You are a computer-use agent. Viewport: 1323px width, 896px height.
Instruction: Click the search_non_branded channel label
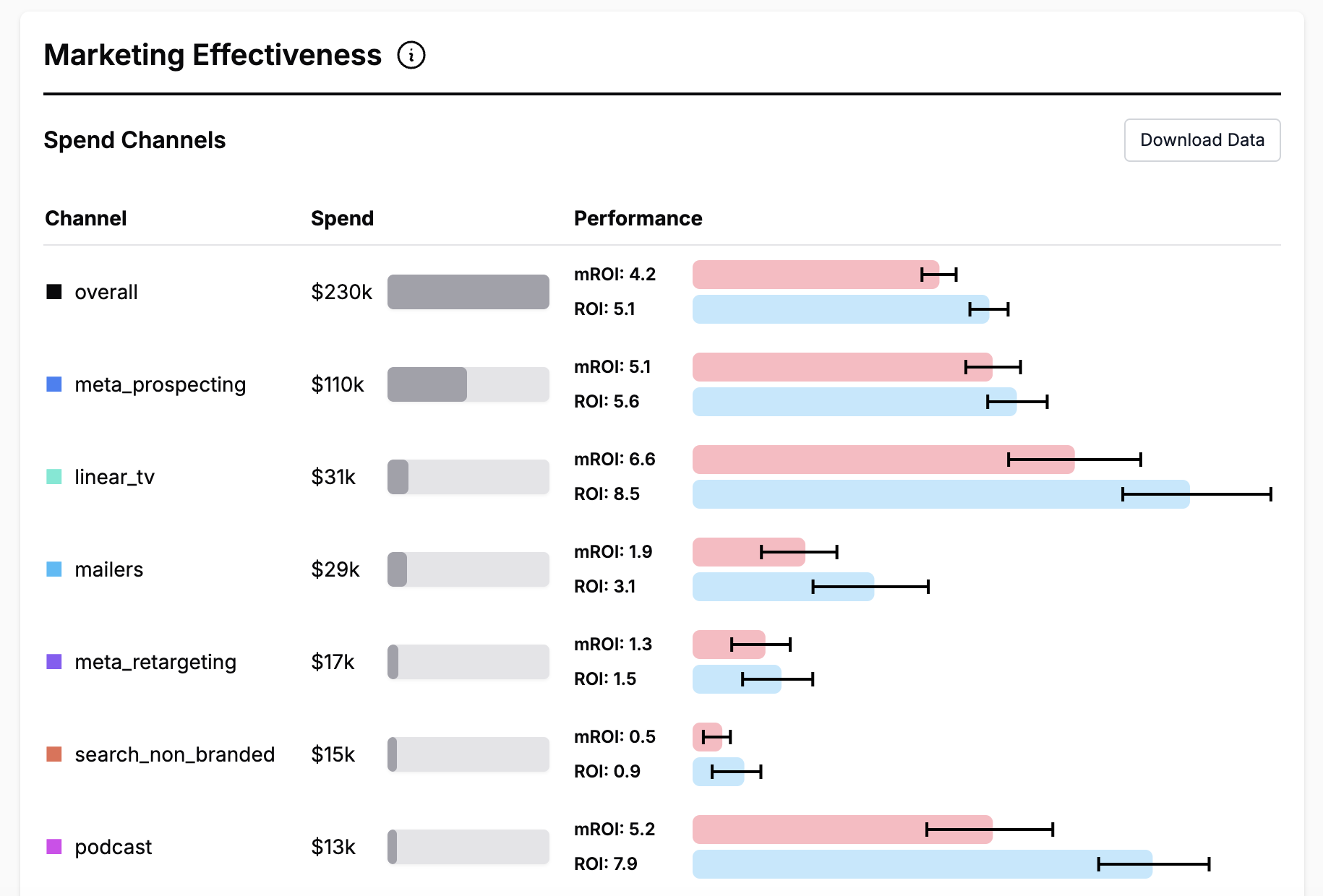pos(174,754)
